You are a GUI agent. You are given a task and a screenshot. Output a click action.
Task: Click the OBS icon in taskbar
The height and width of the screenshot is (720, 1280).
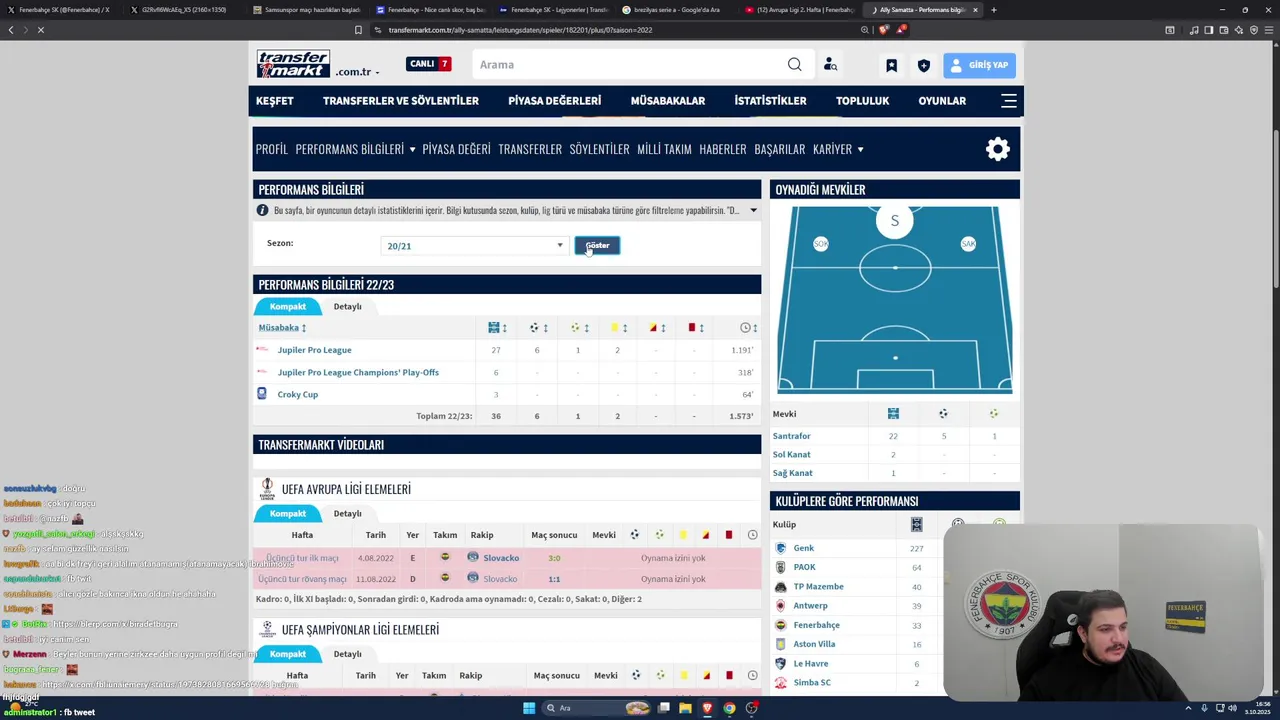point(751,708)
